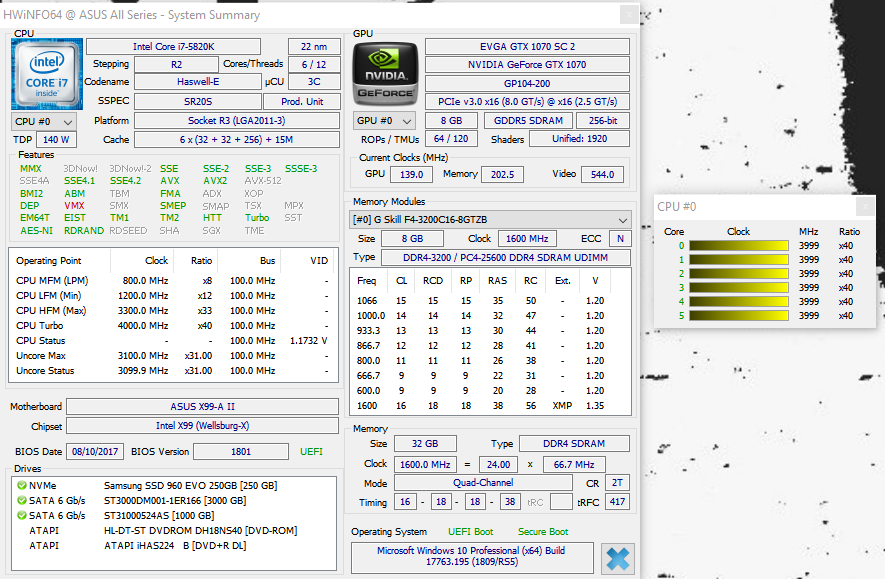Click the NVMe drive status check icon
Viewport: 885px width, 579px height.
tap(22, 485)
